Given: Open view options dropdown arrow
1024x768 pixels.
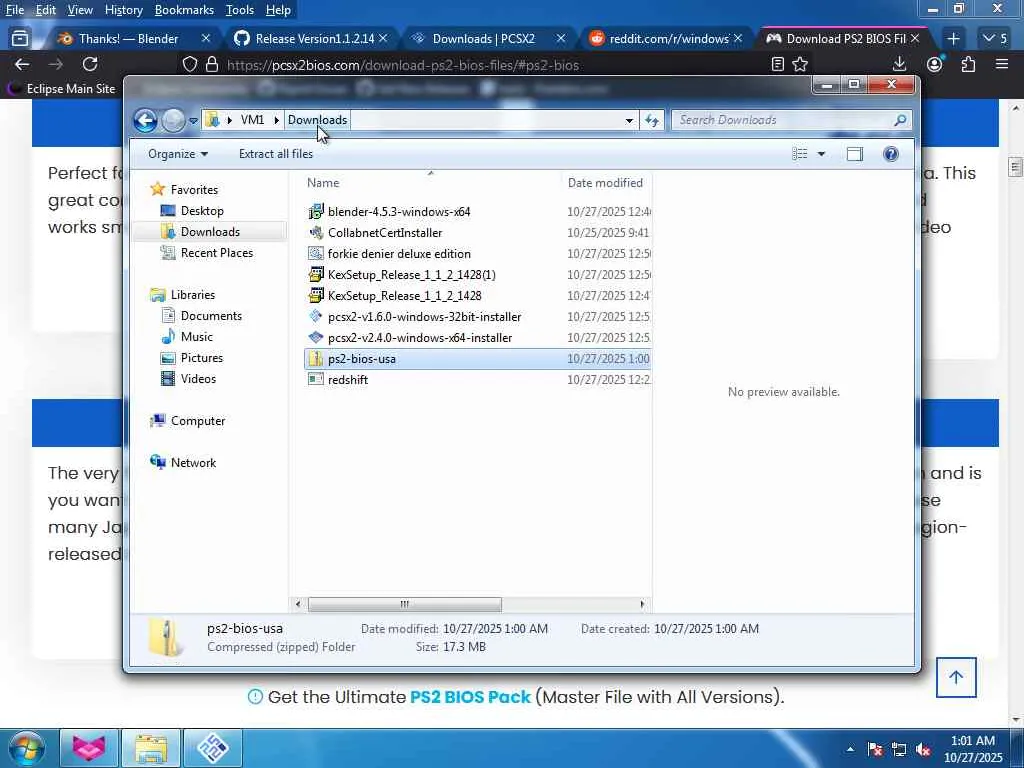Looking at the screenshot, I should 822,154.
